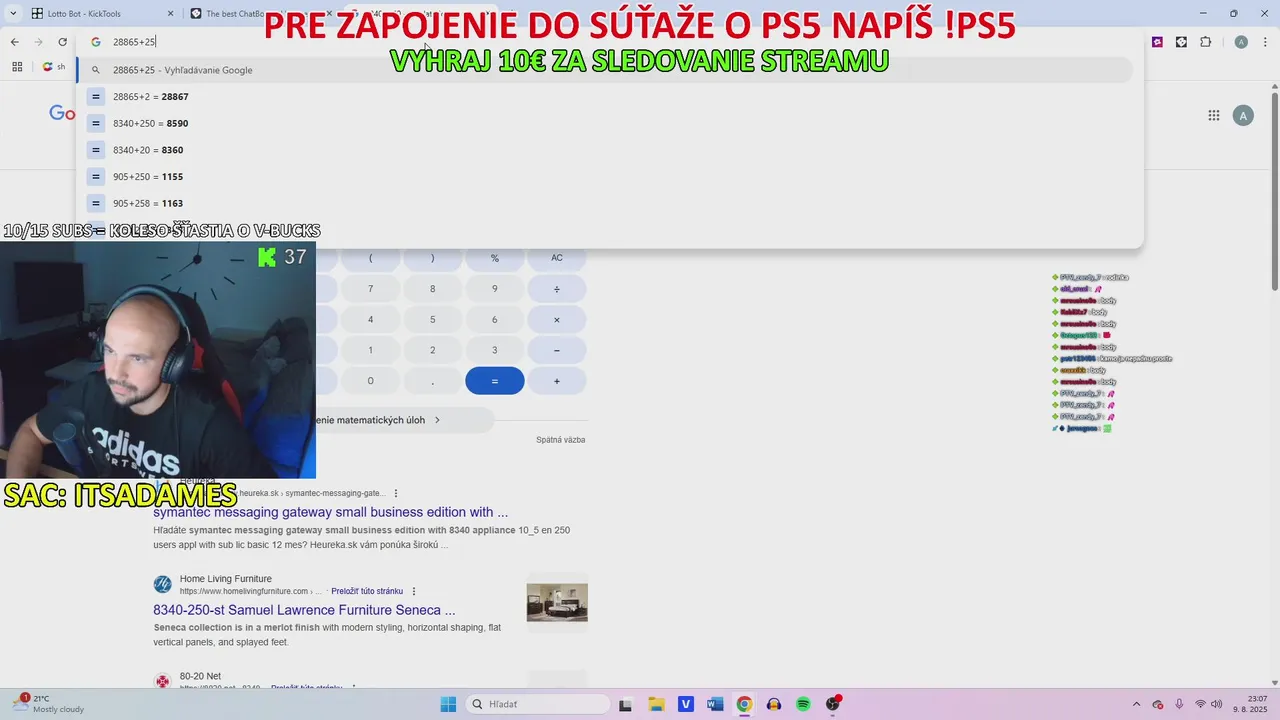Open the volume speaker icon in tray

tap(1217, 704)
